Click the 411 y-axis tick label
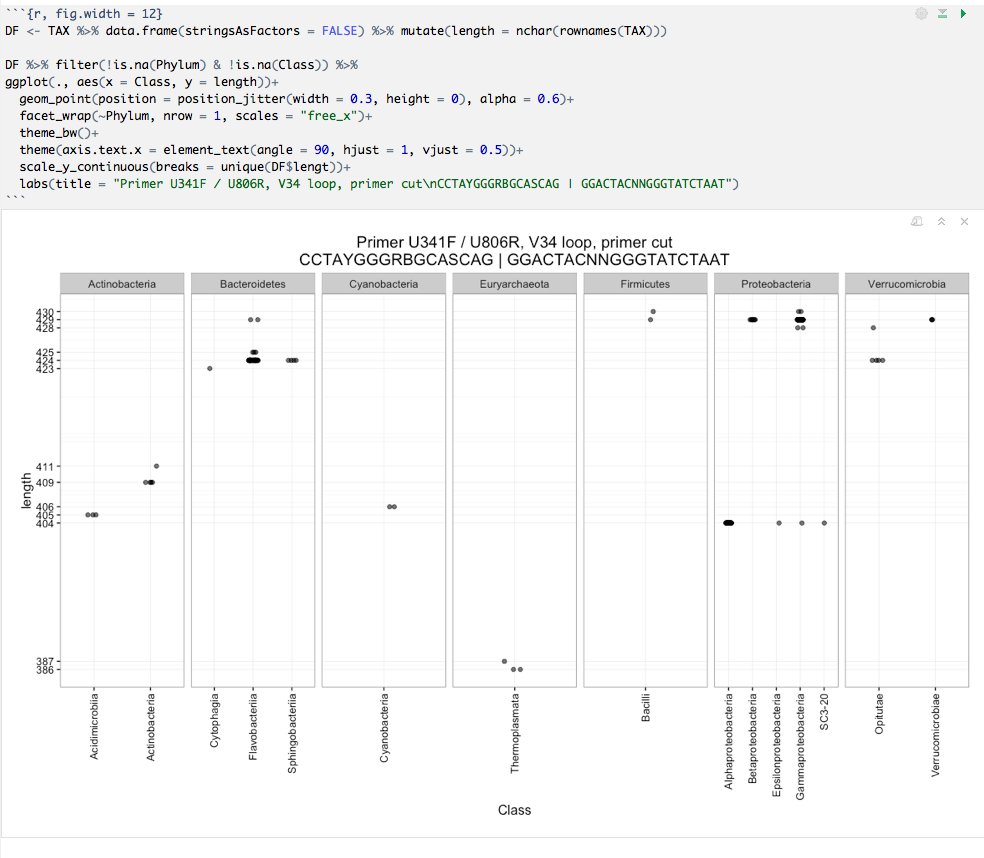The width and height of the screenshot is (984, 858). tap(45, 466)
